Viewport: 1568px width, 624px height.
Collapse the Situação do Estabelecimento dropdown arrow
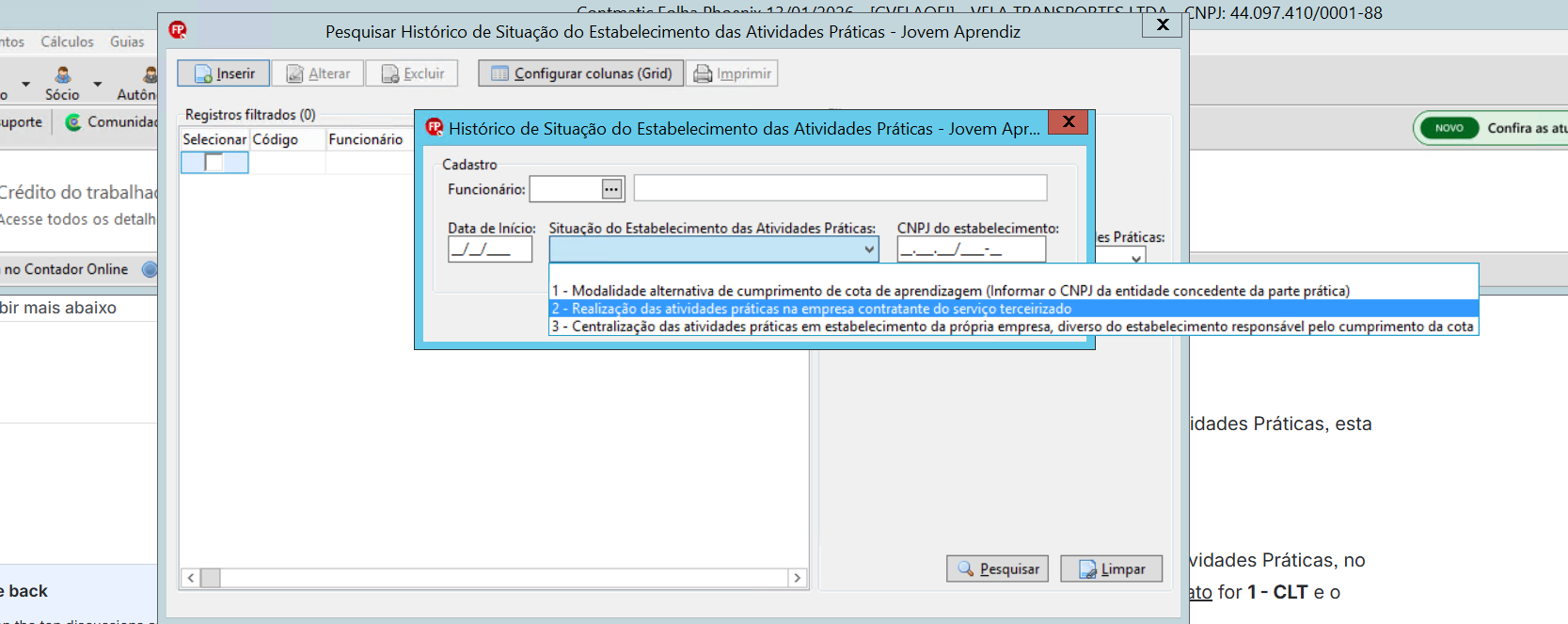(869, 249)
